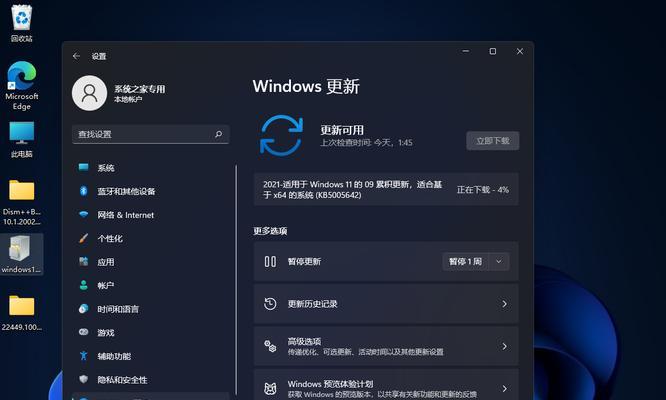This screenshot has height=400, width=666.
Task: Click the Windows 更新 page title
Action: pos(306,87)
